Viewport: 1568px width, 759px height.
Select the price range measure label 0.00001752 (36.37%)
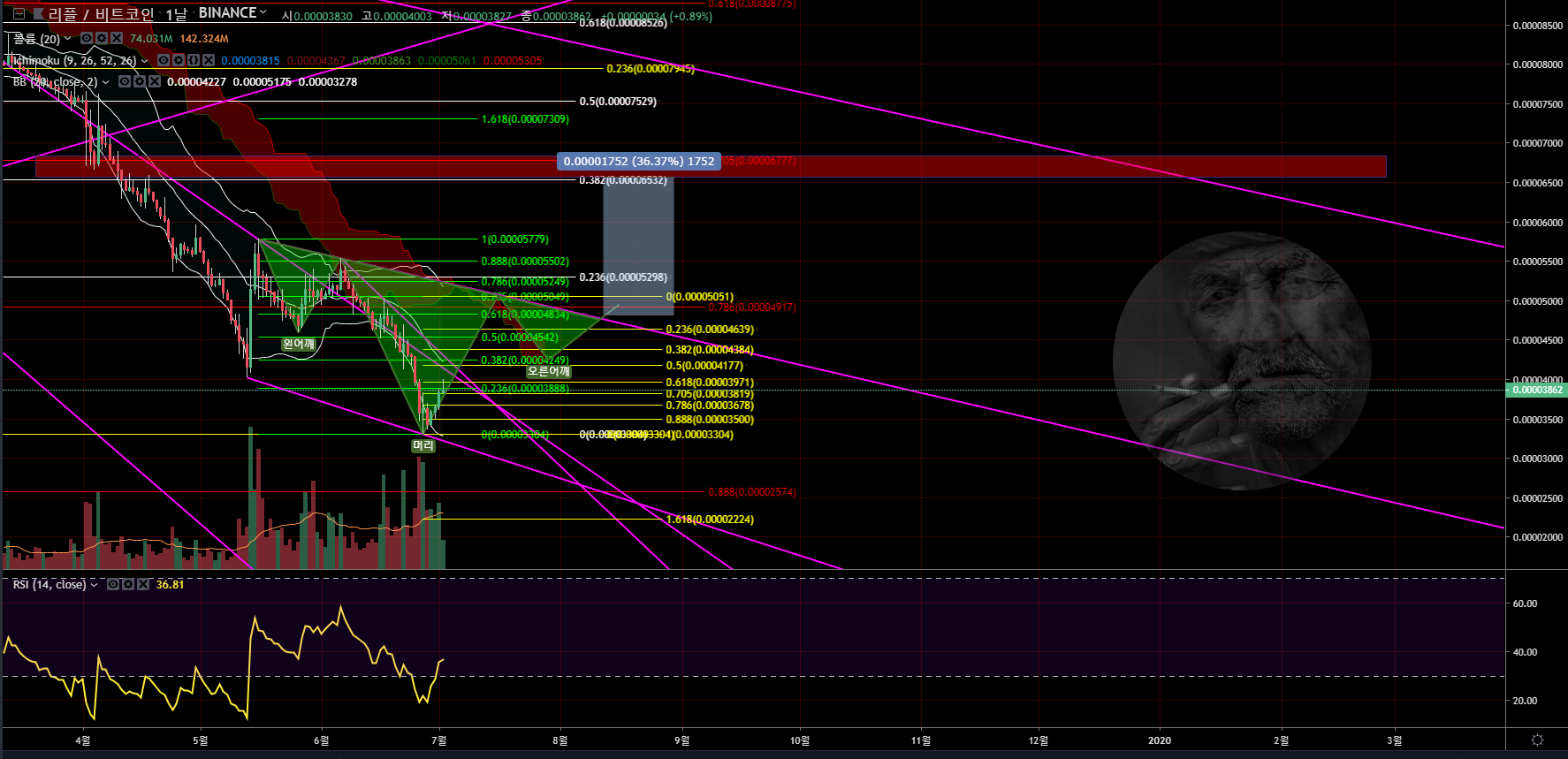[x=639, y=161]
